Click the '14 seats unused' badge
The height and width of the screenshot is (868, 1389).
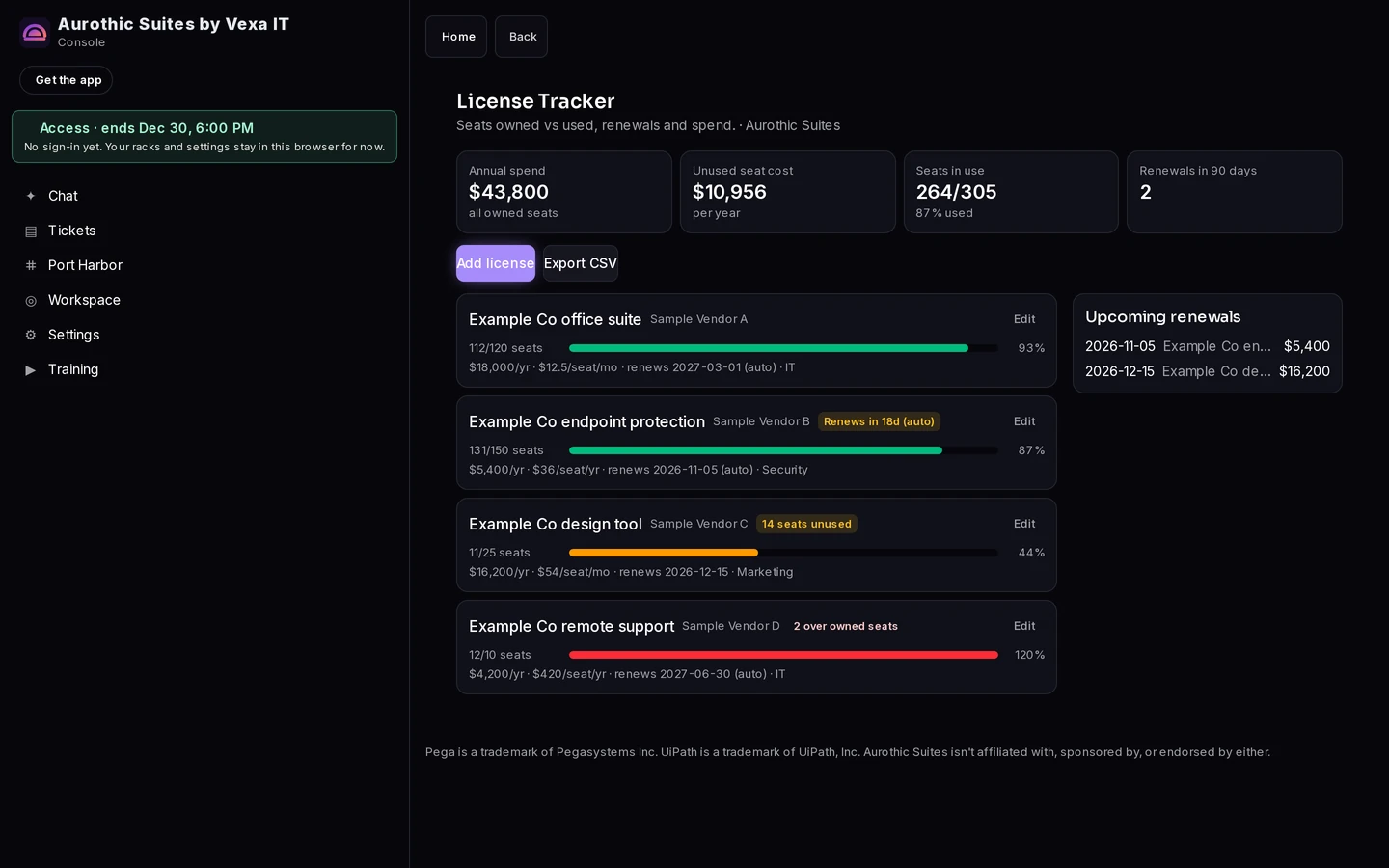806,524
